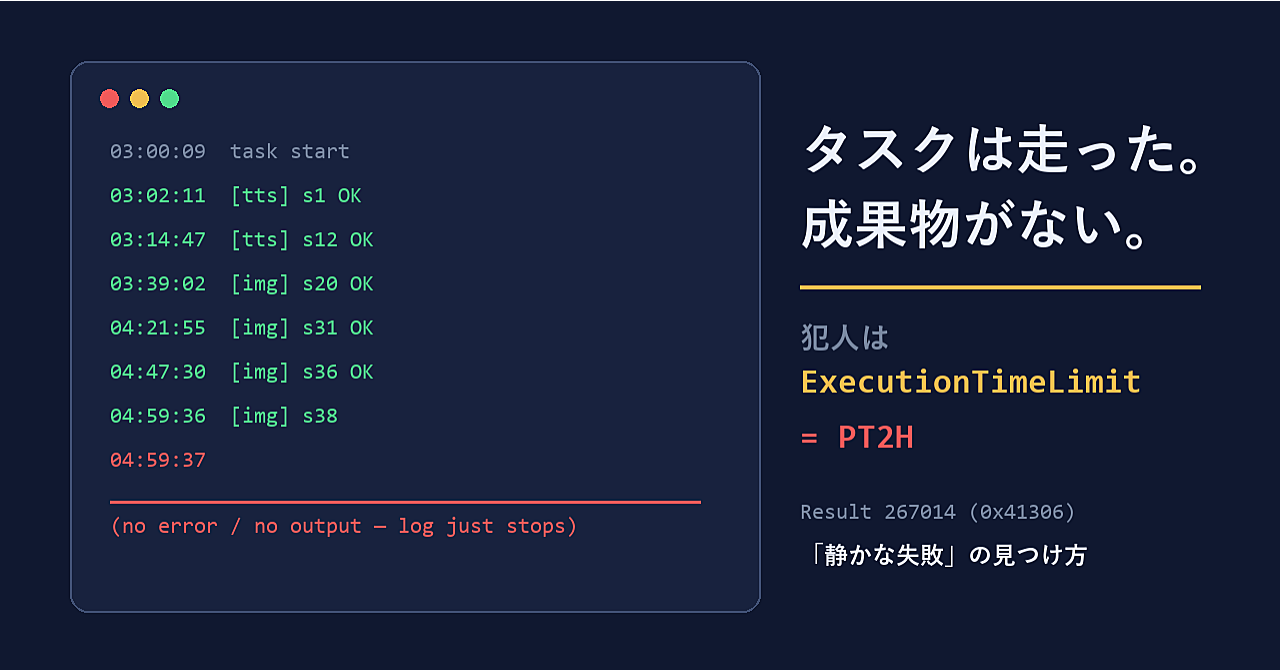Viewport: 1280px width, 670px height.
Task: Click the 'Result 267014 (0x41306)' text
Action: coord(938,512)
